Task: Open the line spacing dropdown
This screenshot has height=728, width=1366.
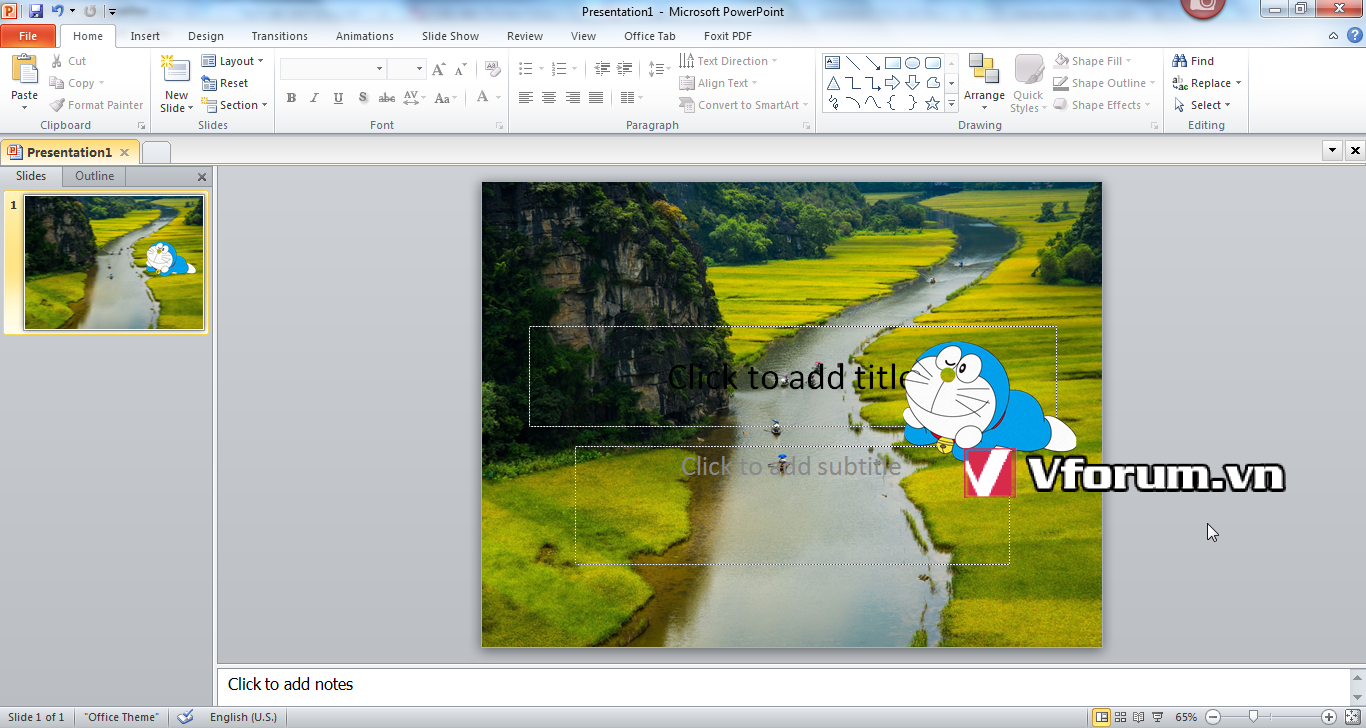Action: coord(659,69)
